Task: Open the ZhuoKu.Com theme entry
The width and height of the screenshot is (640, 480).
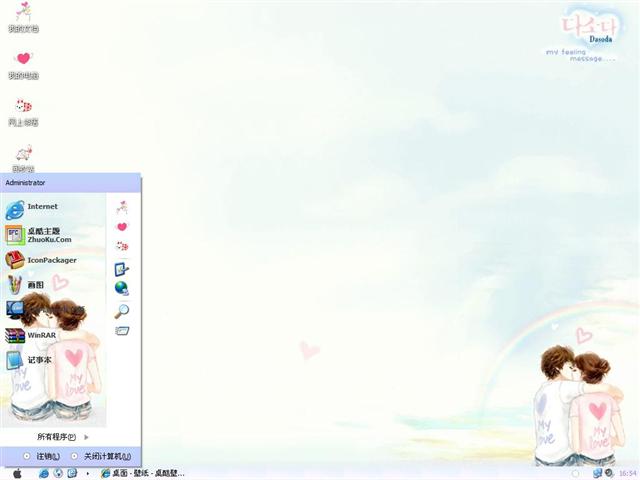Action: [39, 235]
